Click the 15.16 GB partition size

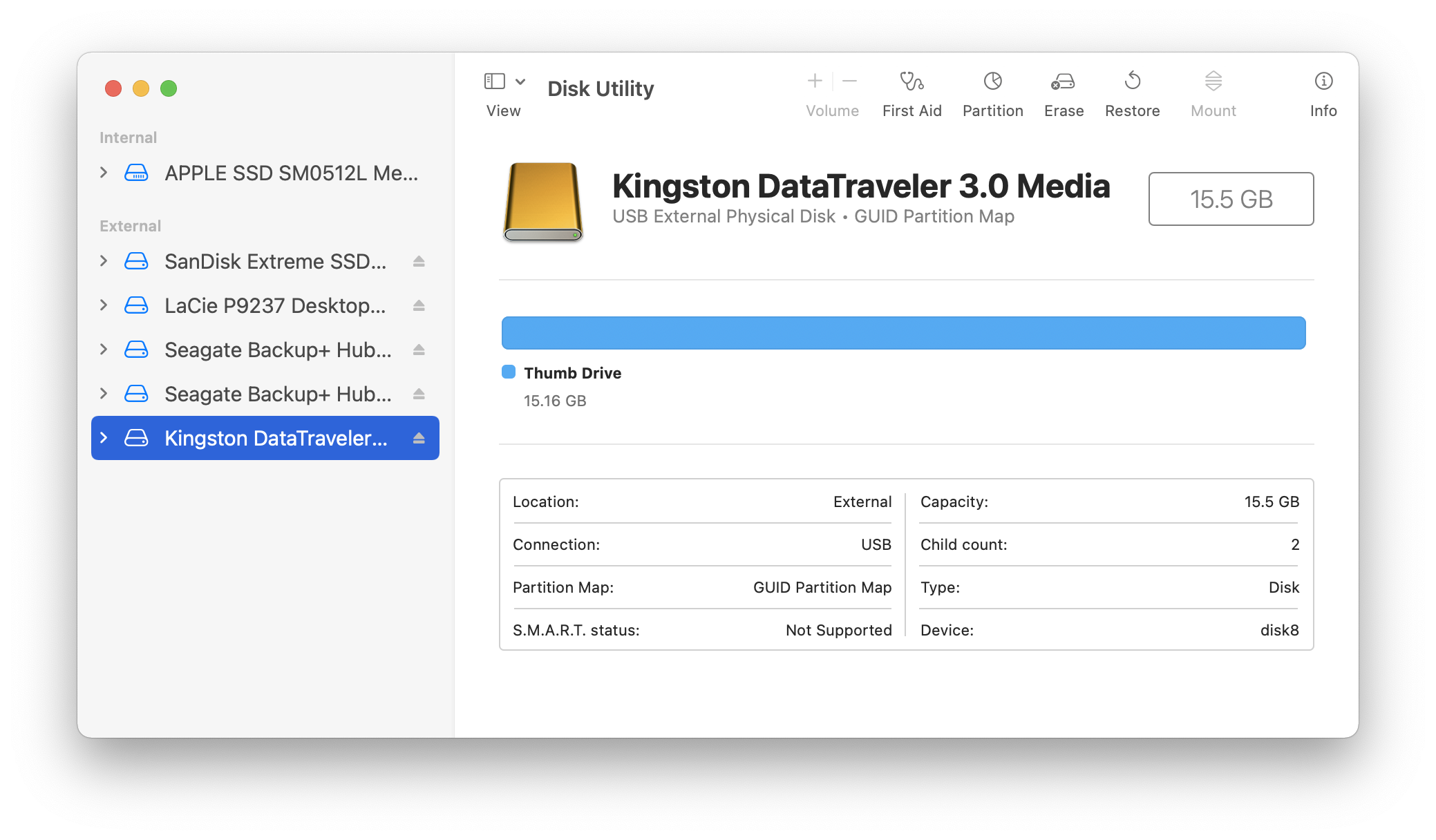point(555,401)
